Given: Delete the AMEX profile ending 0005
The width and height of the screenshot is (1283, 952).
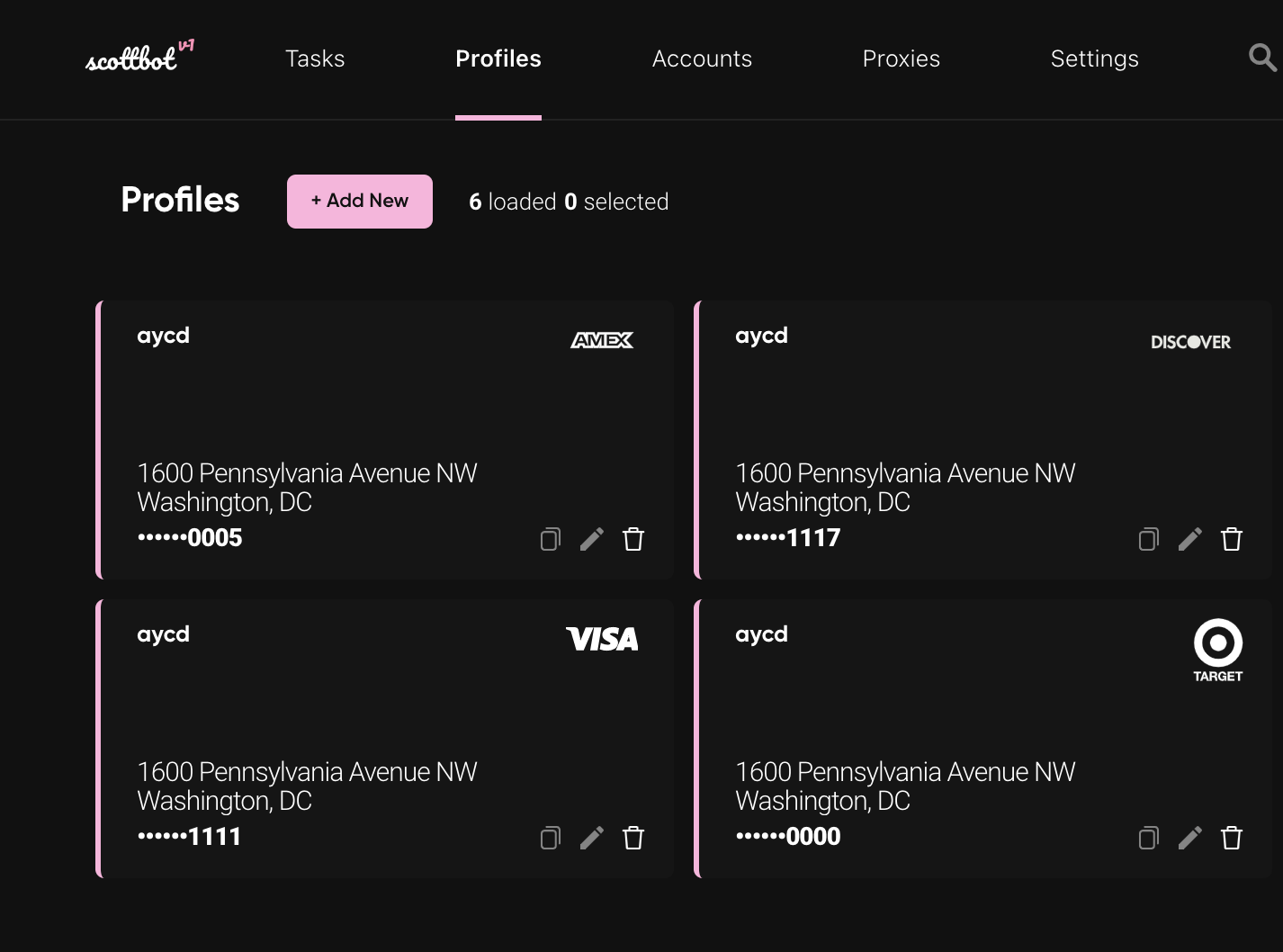Looking at the screenshot, I should pyautogui.click(x=633, y=538).
